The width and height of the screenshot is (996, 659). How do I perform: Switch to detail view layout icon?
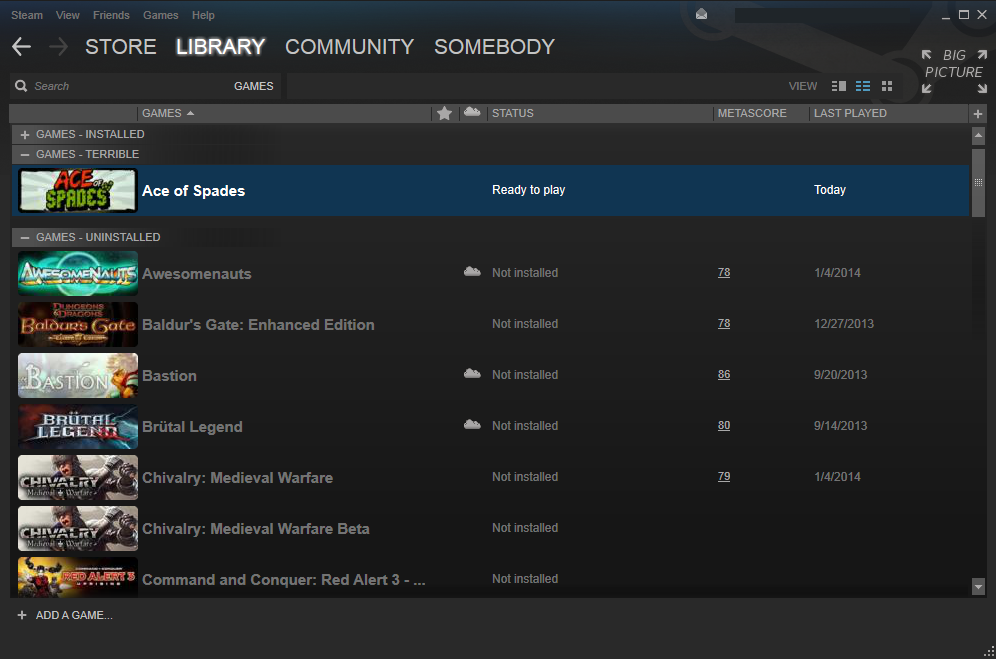pos(838,86)
